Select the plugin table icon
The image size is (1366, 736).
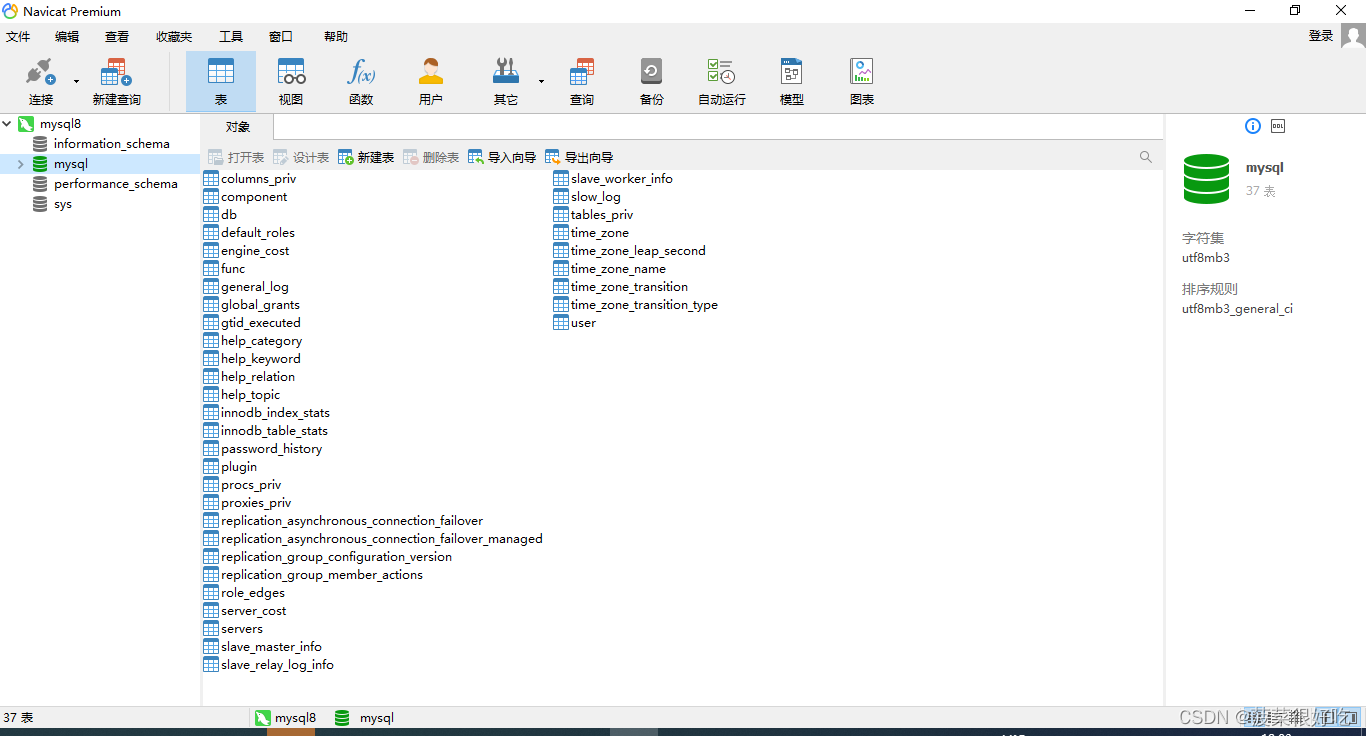click(211, 467)
